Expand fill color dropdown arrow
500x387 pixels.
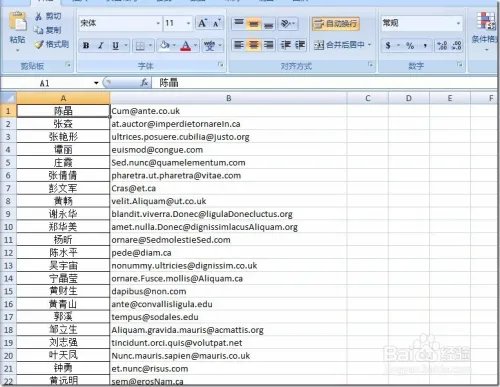[174, 45]
